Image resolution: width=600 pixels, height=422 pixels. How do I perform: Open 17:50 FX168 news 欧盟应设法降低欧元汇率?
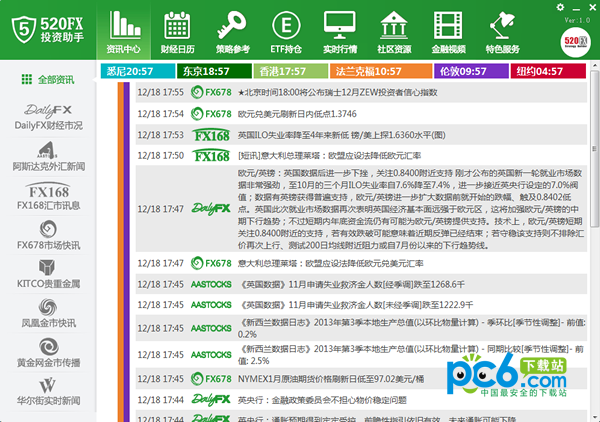click(329, 156)
